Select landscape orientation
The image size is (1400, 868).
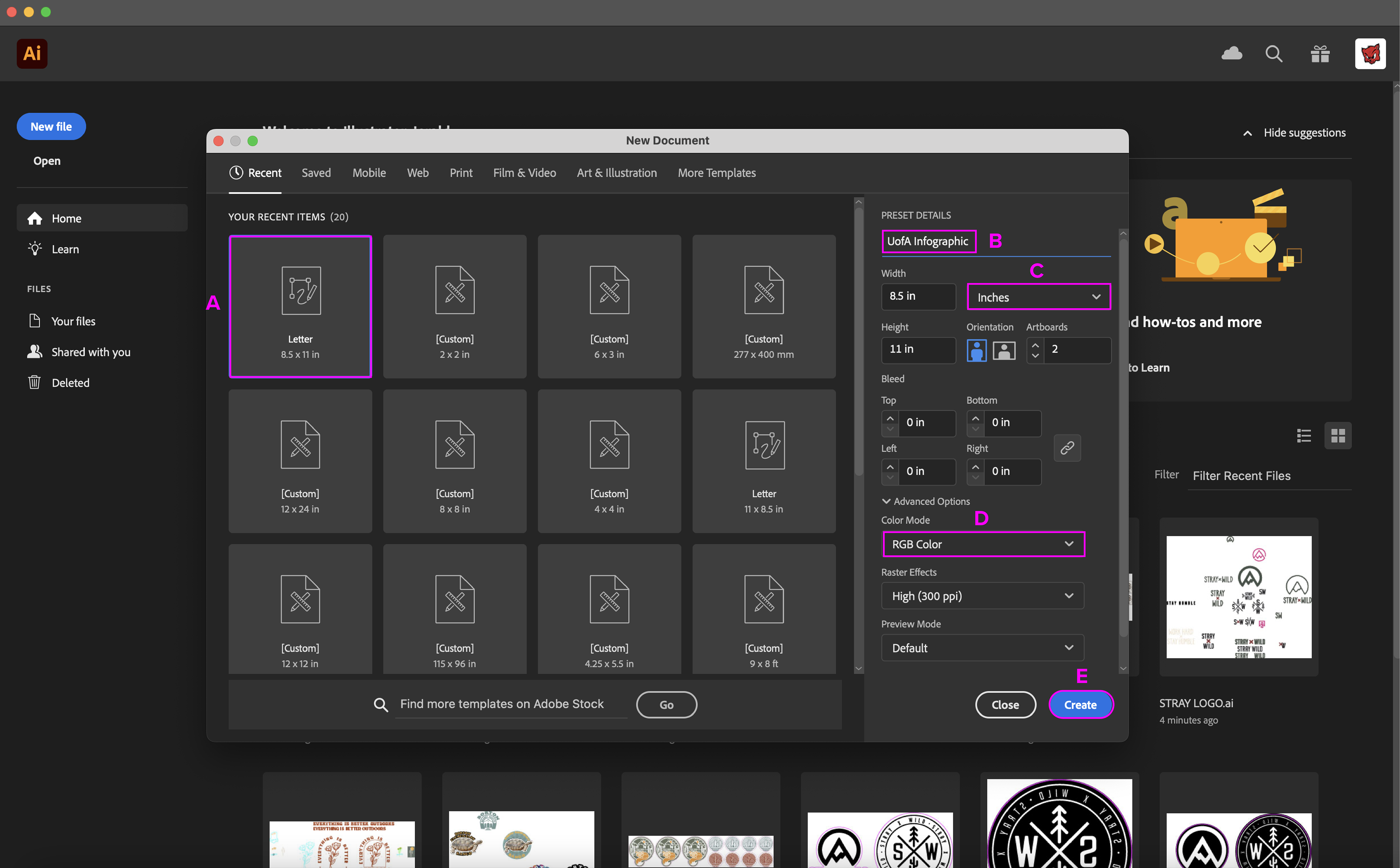(x=1004, y=350)
